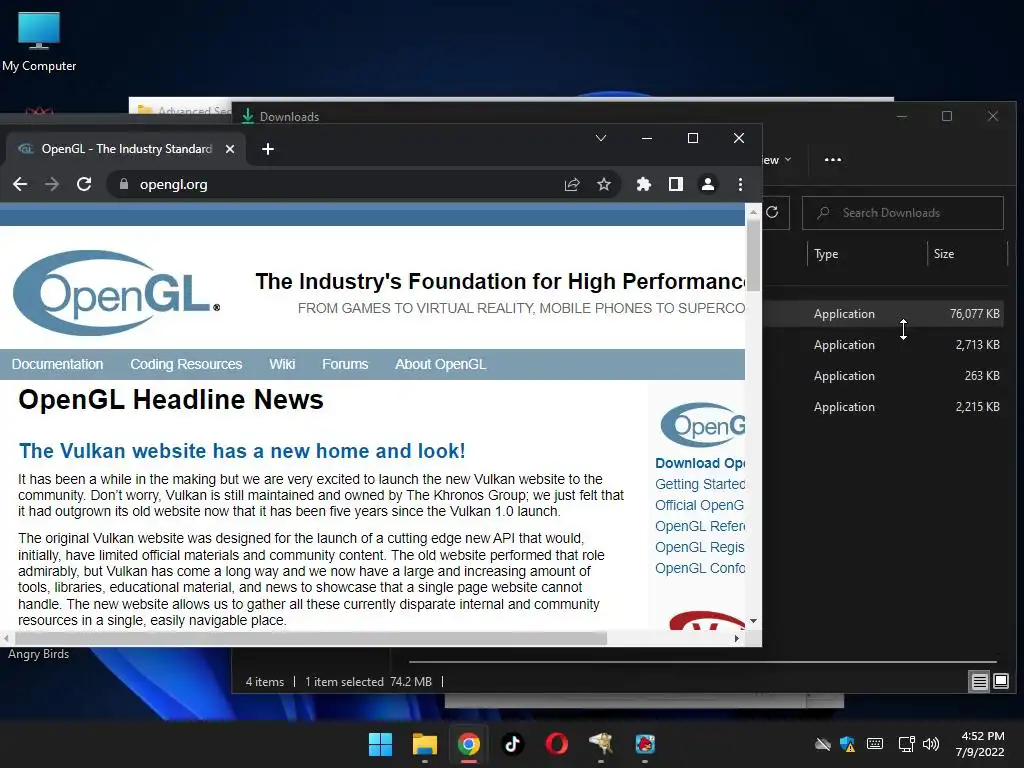Open the Windows Start menu

click(380, 744)
